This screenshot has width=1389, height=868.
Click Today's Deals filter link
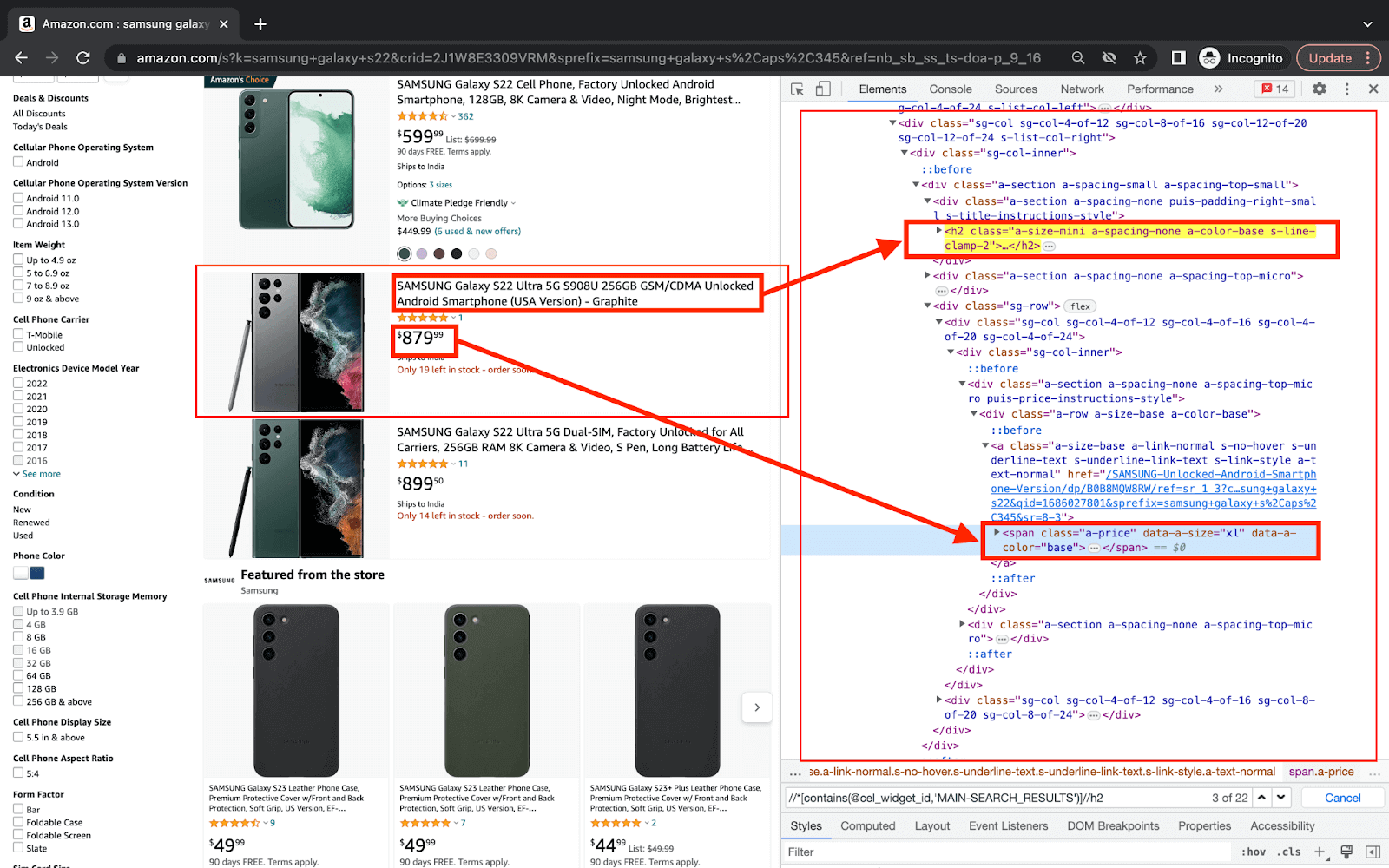(x=40, y=127)
